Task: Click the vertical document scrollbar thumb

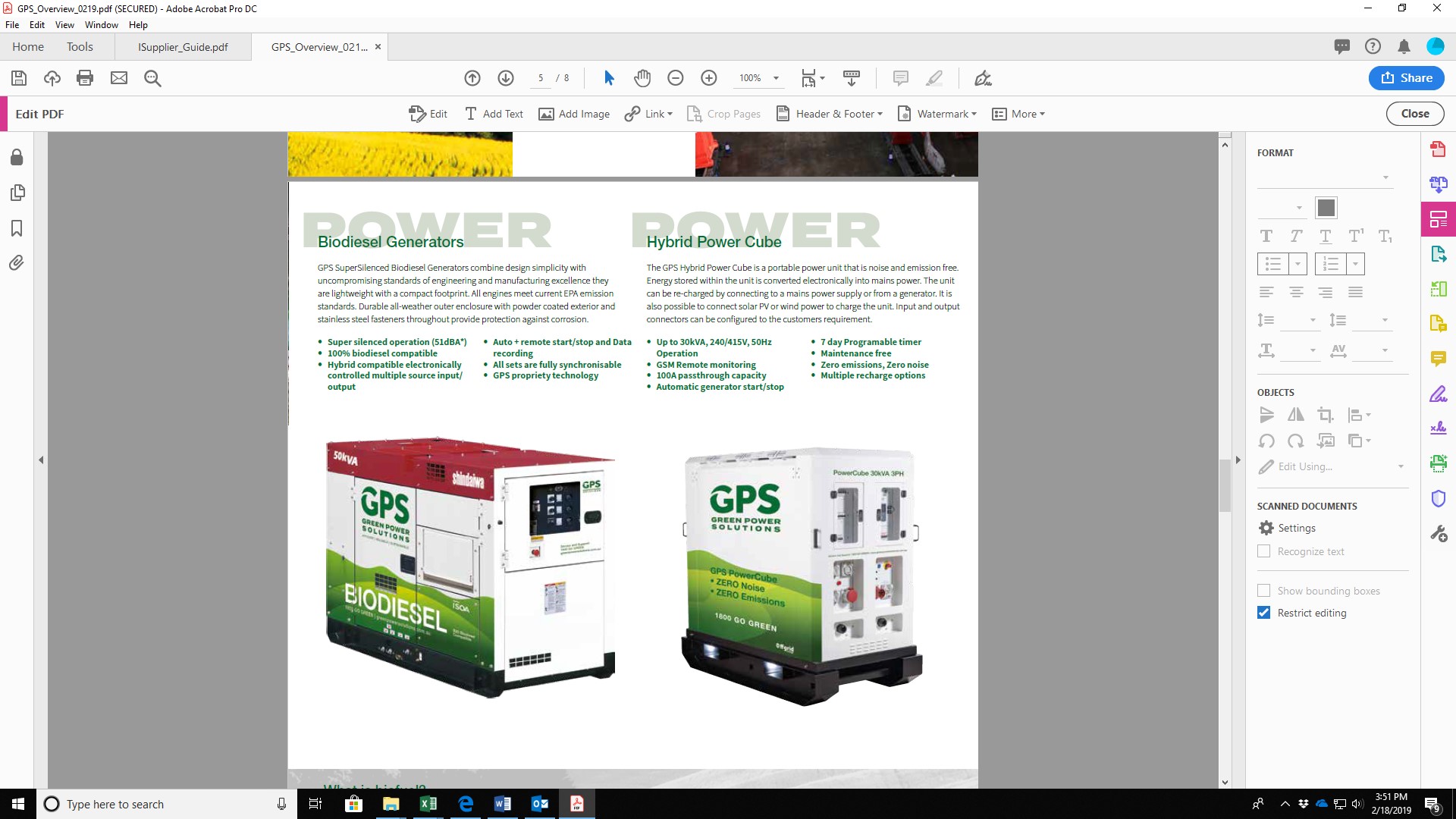Action: click(x=1225, y=485)
